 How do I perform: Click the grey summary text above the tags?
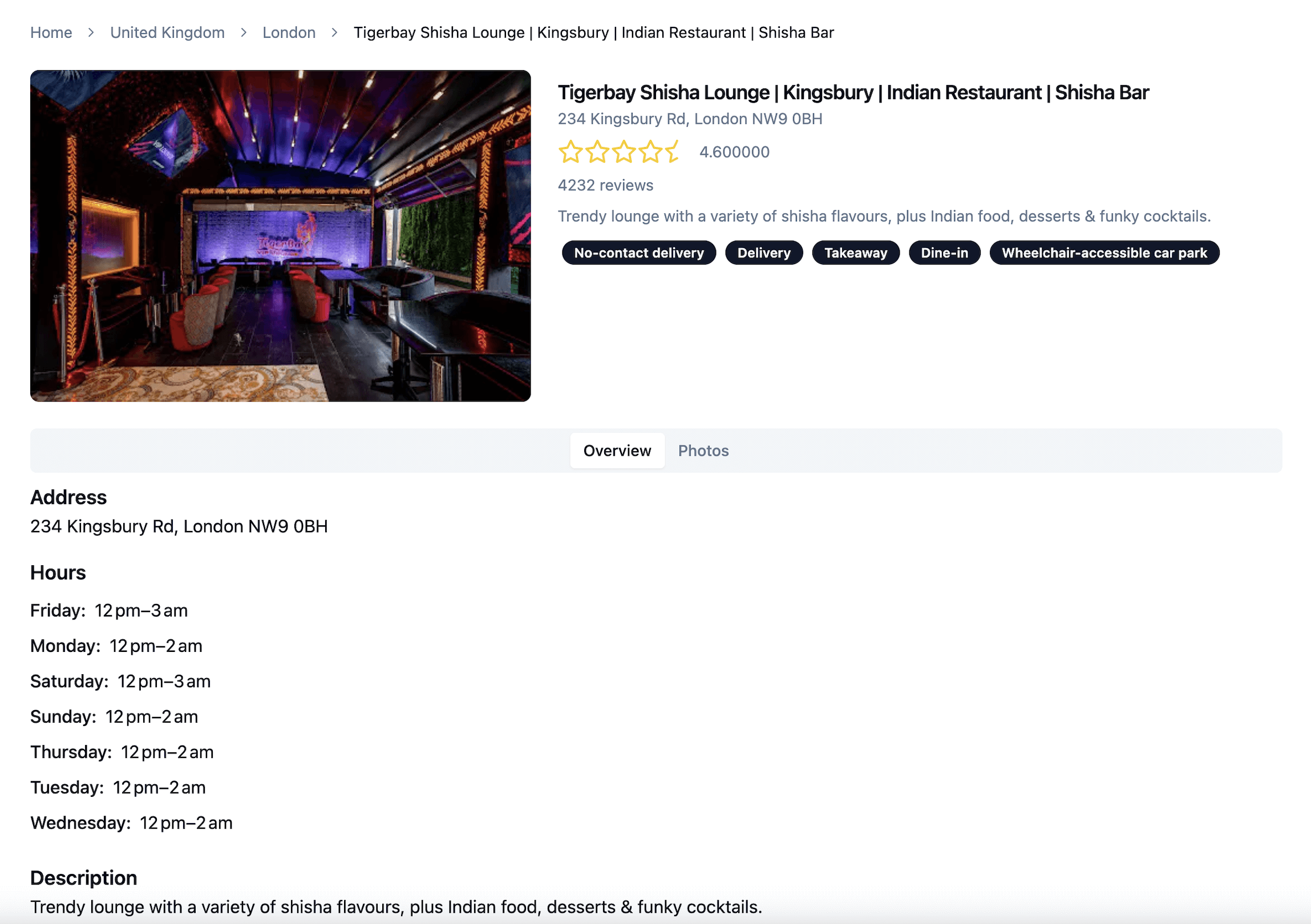pos(884,216)
